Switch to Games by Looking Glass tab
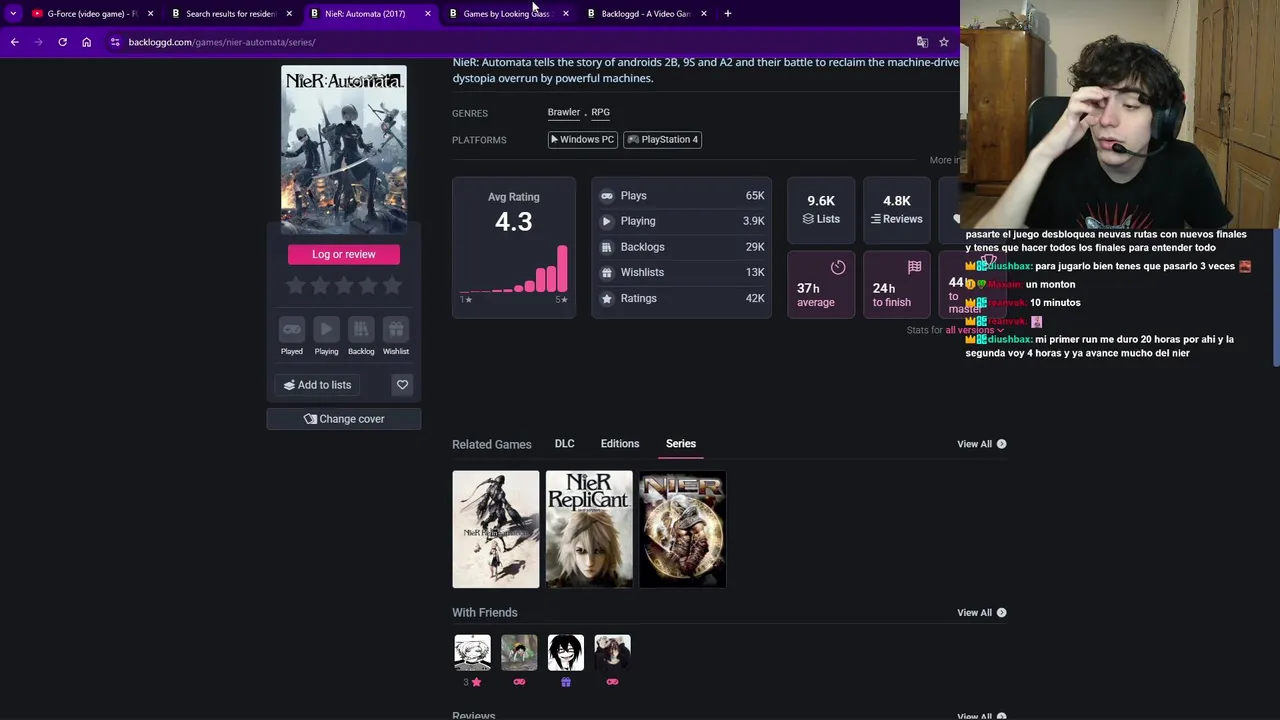 point(506,13)
